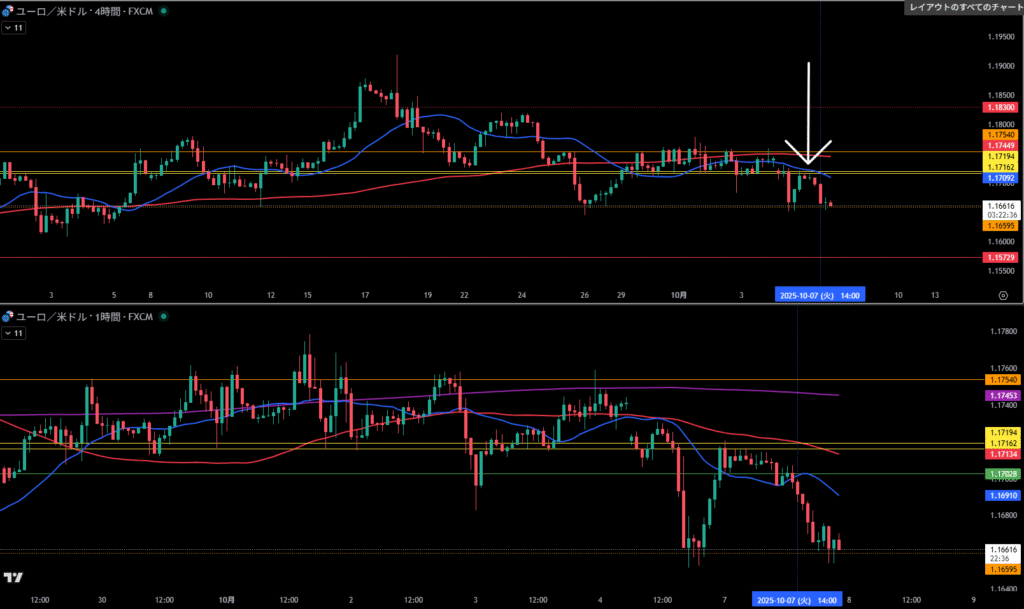
Task: Click the green market status dot on 1-hour chart
Action: (163, 316)
